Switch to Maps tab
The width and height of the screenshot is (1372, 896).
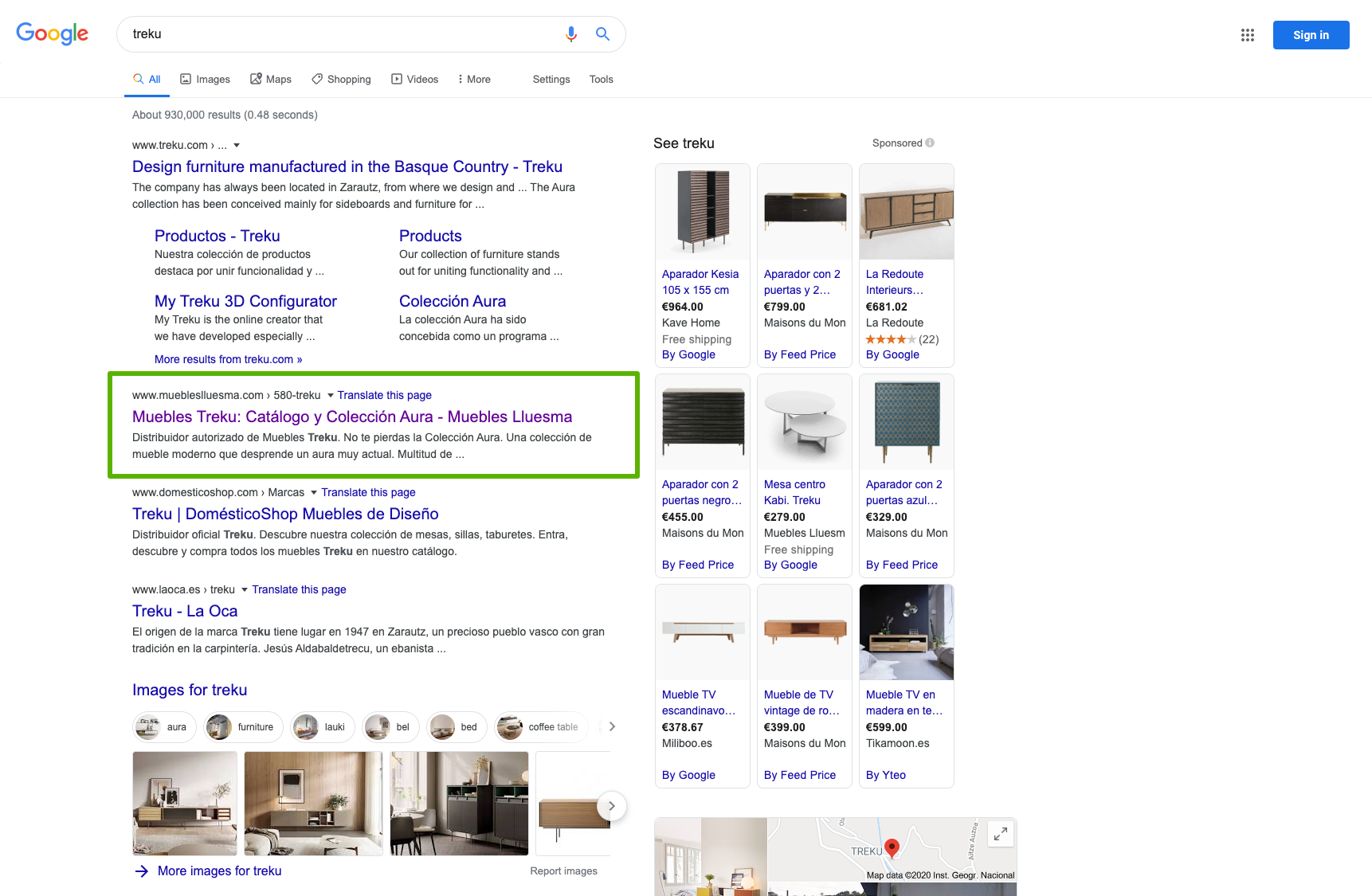point(271,79)
